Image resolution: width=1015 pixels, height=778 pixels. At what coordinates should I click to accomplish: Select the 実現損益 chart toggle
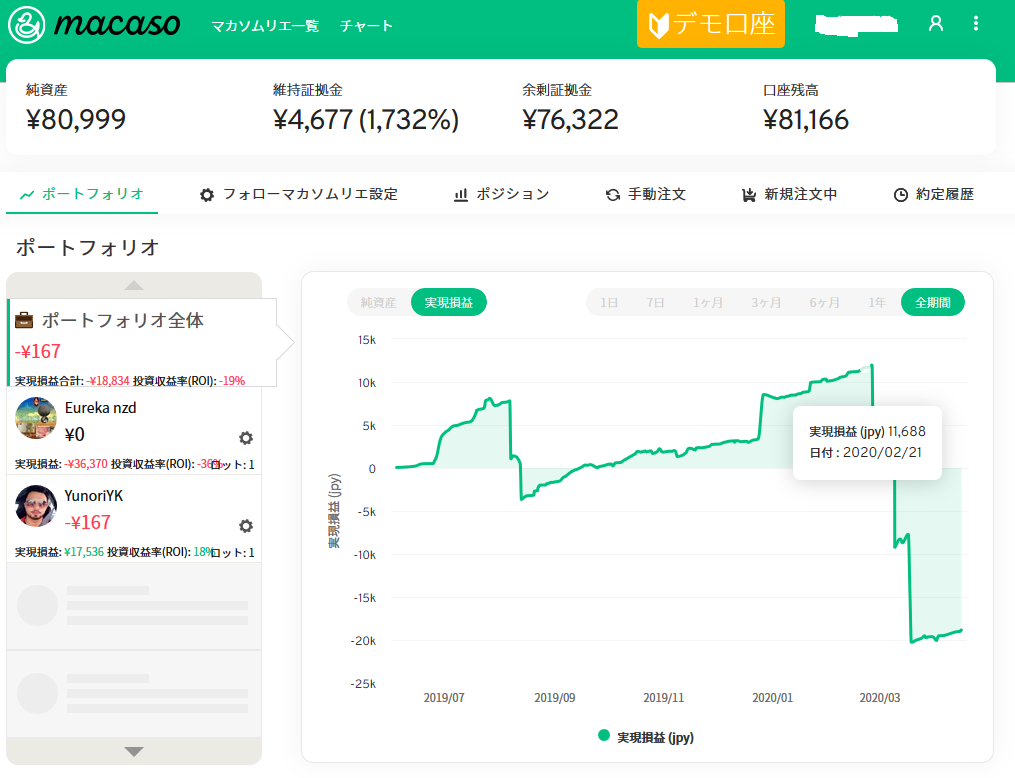pyautogui.click(x=449, y=302)
